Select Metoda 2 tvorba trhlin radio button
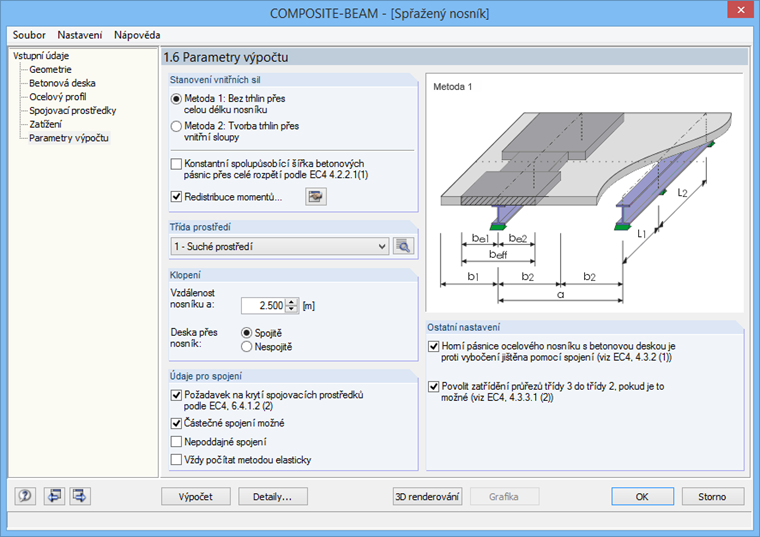 (176, 126)
